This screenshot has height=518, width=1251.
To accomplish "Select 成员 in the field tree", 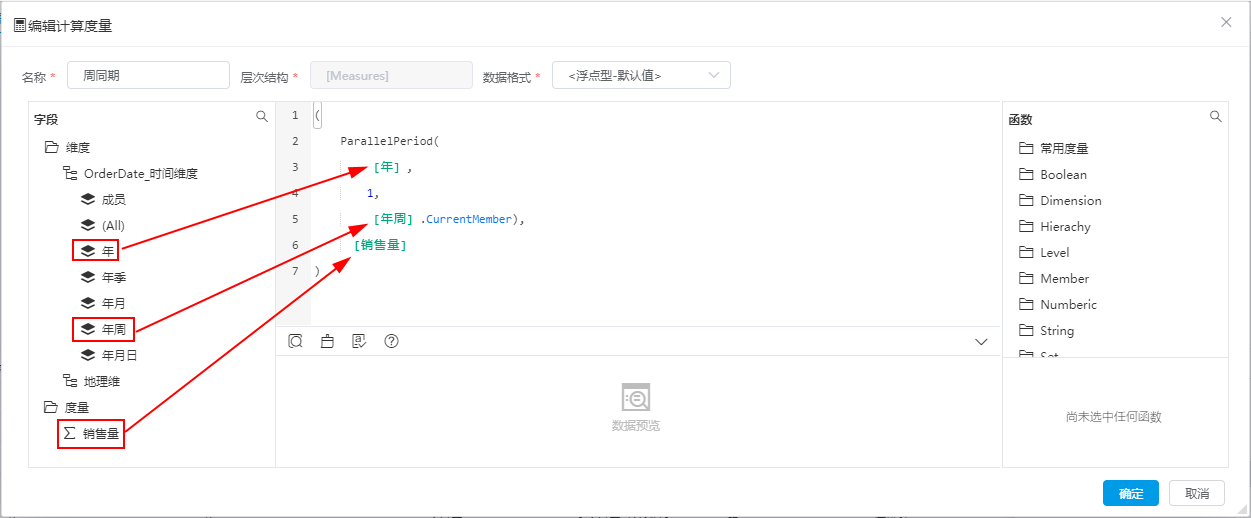I will pos(114,199).
